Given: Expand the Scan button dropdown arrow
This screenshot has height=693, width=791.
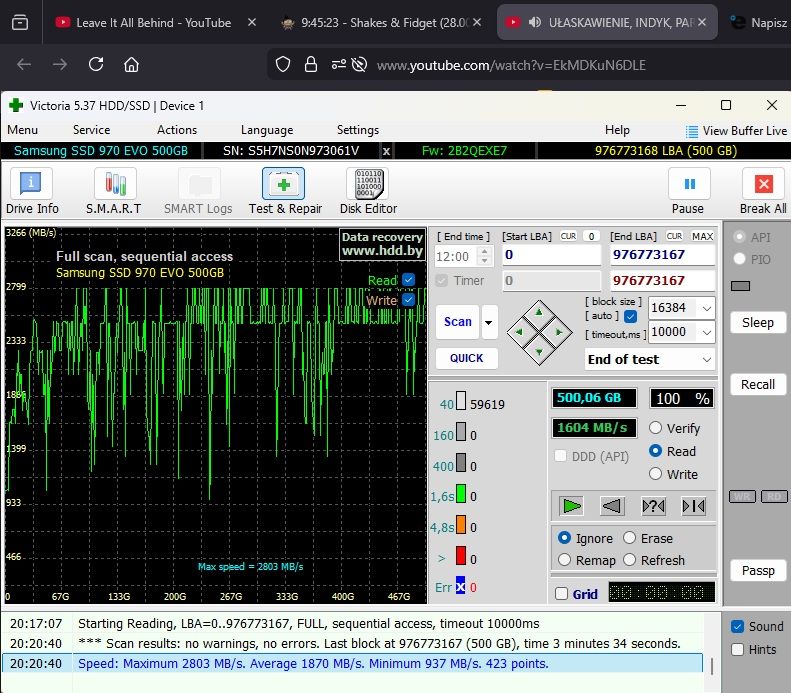Looking at the screenshot, I should pos(489,322).
